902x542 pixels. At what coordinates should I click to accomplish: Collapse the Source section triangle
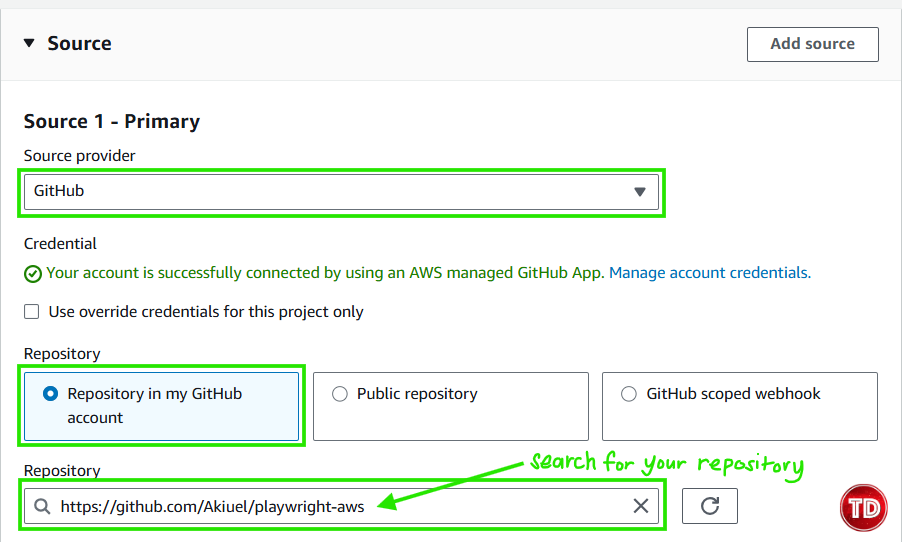(29, 43)
